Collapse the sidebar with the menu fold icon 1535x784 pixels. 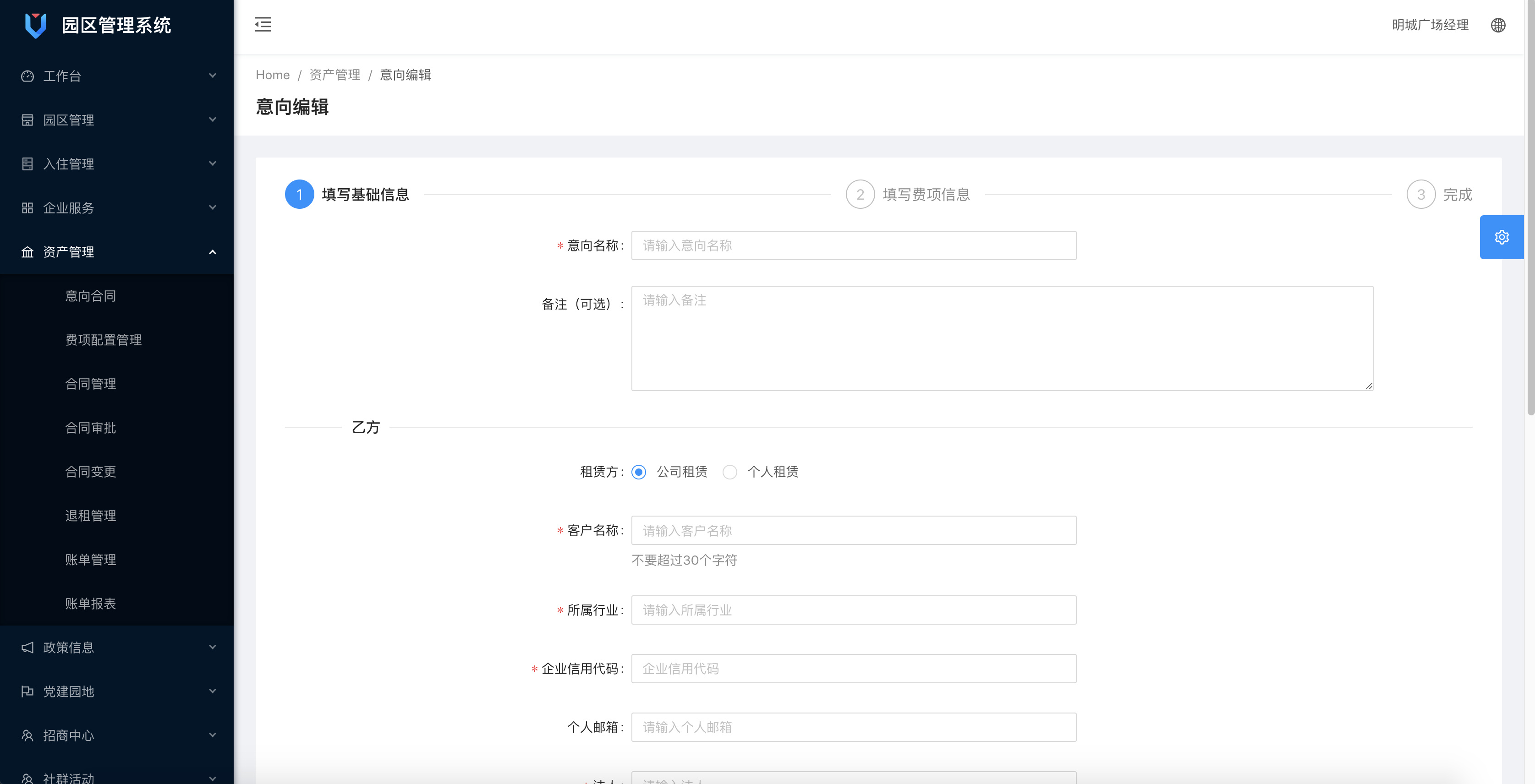click(263, 24)
